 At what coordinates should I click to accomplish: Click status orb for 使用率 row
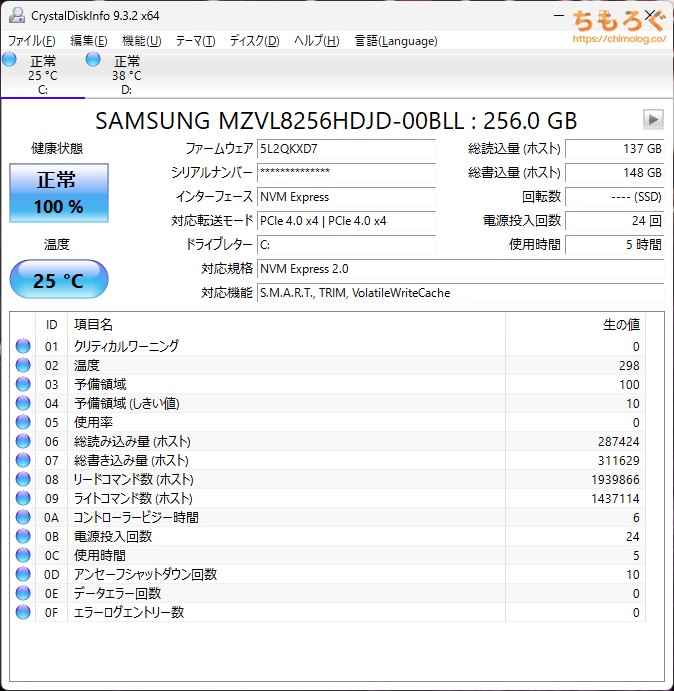pos(23,422)
